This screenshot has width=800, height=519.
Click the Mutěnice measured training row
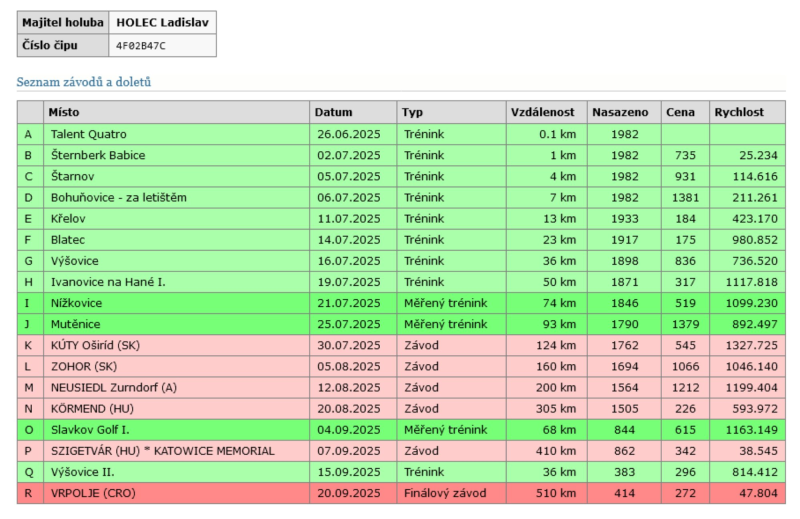(75, 324)
